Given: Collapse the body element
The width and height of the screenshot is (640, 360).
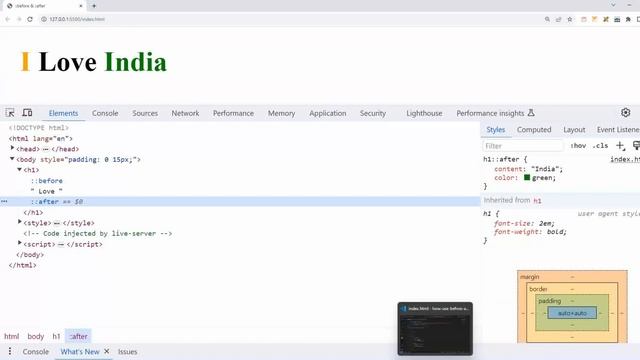Looking at the screenshot, I should (x=12, y=159).
